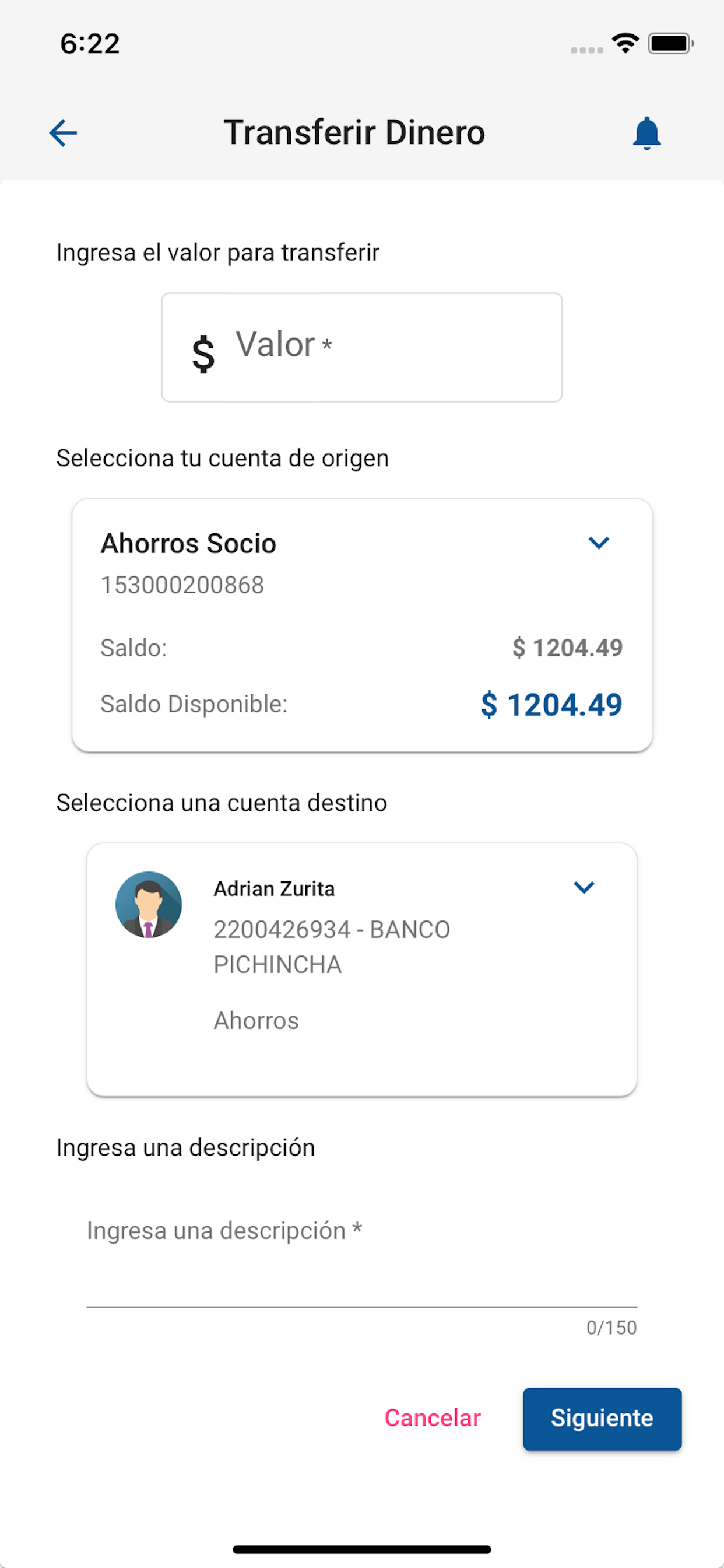Screen dimensions: 724x1568
Task: Expand the Adrian Zurita destination dropdown
Action: (x=584, y=887)
